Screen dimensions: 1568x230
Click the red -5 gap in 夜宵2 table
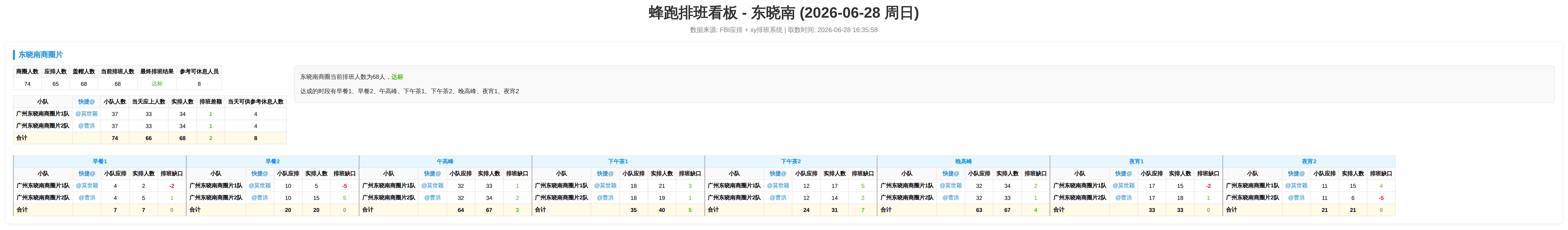(1381, 198)
